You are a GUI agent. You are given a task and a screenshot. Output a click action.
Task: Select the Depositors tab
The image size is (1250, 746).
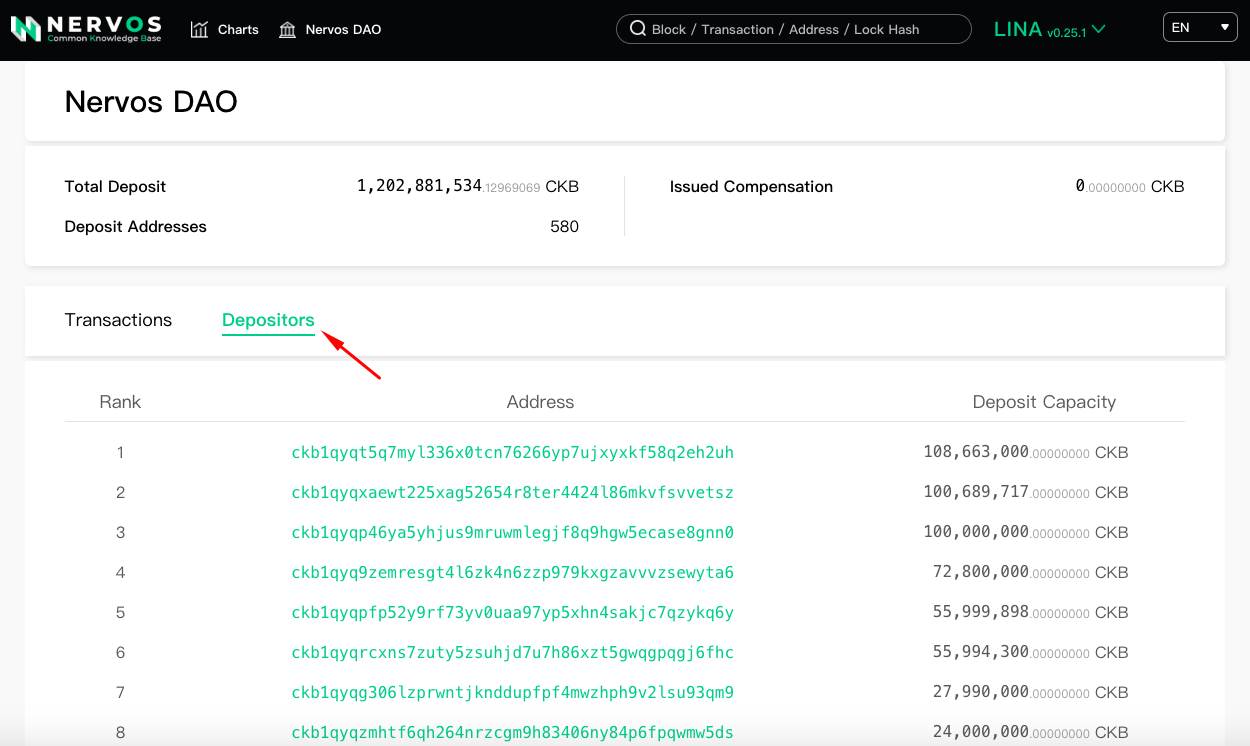click(268, 320)
